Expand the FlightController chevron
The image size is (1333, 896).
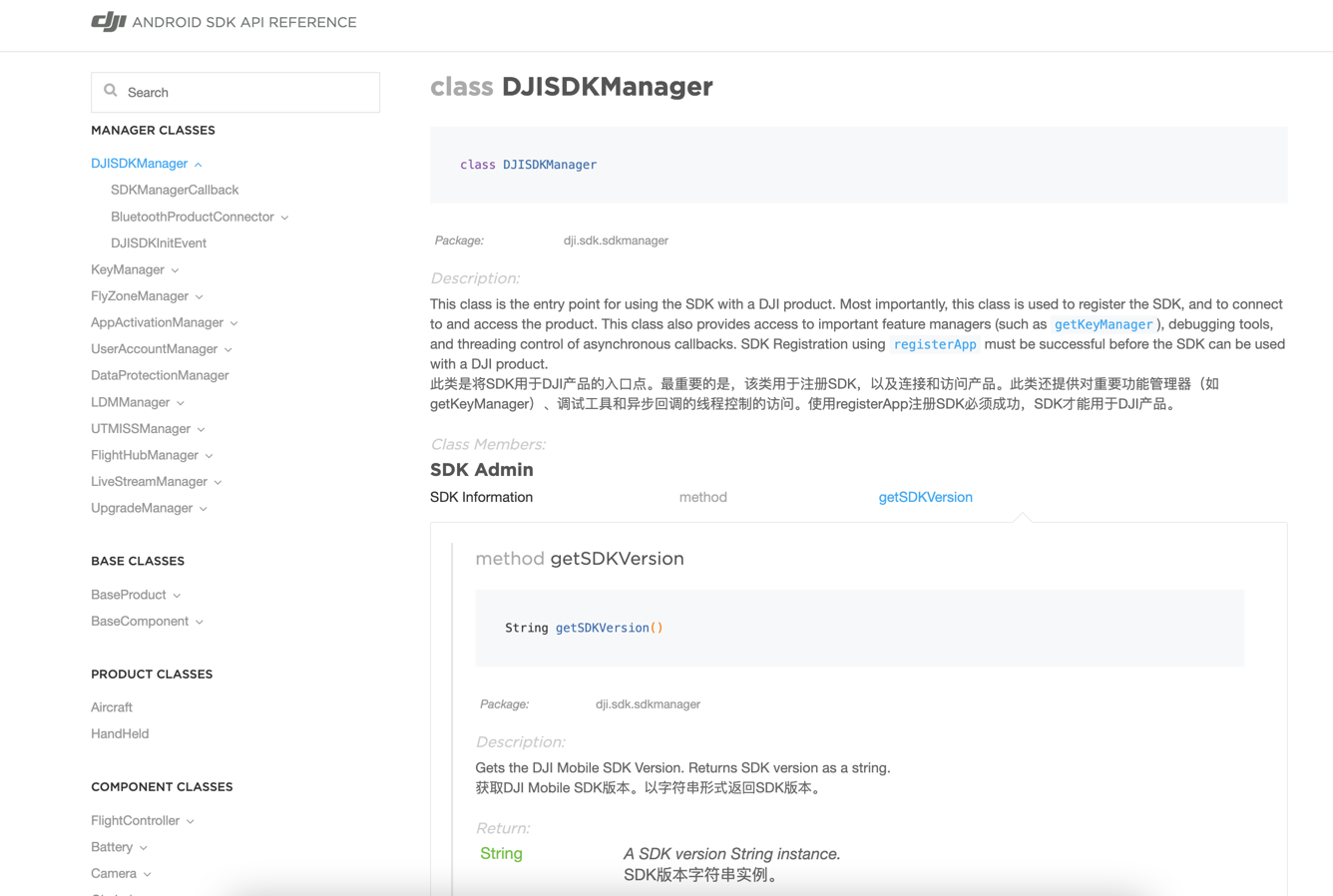point(191,821)
